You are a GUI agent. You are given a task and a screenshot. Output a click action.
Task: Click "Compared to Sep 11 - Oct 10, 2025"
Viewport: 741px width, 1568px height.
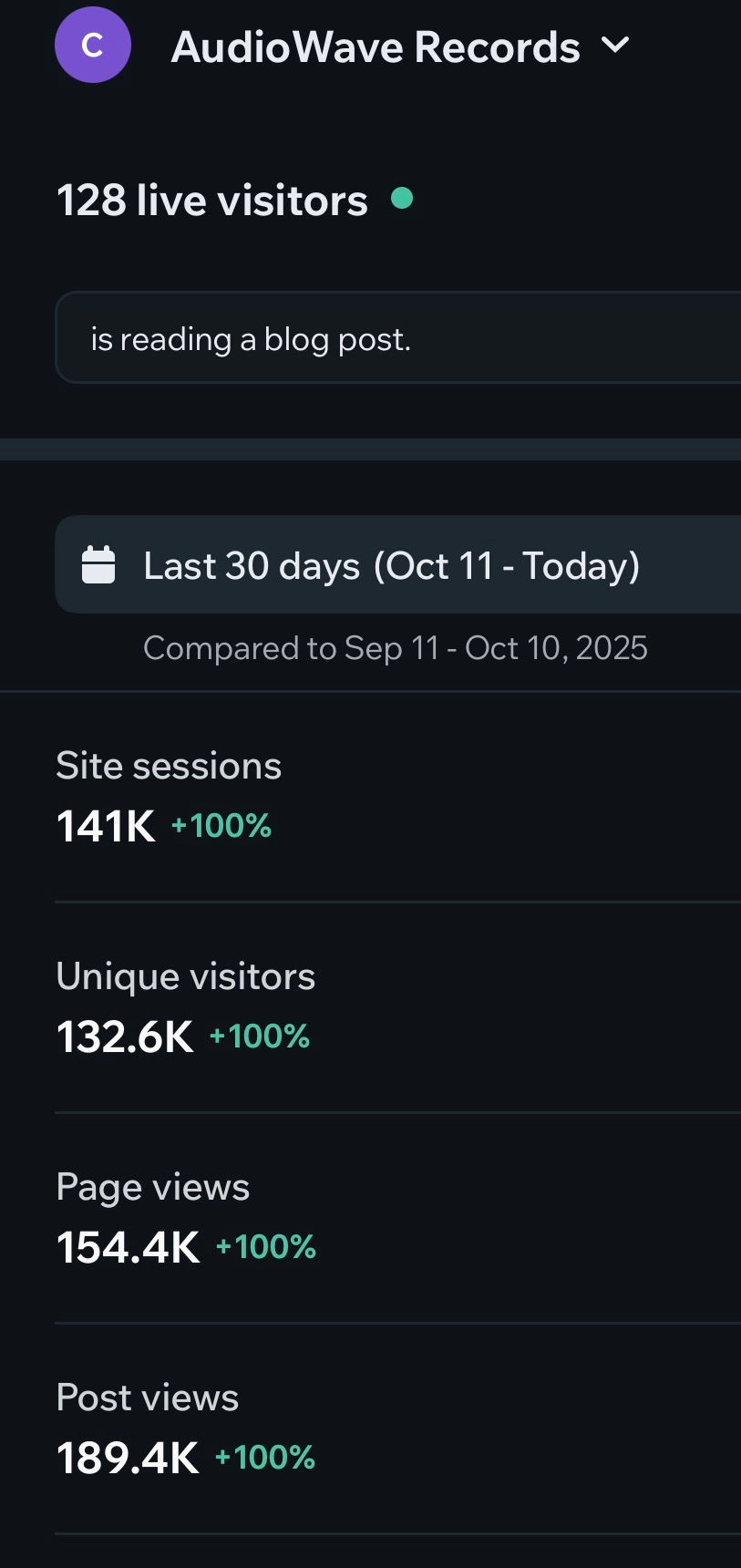[x=395, y=647]
